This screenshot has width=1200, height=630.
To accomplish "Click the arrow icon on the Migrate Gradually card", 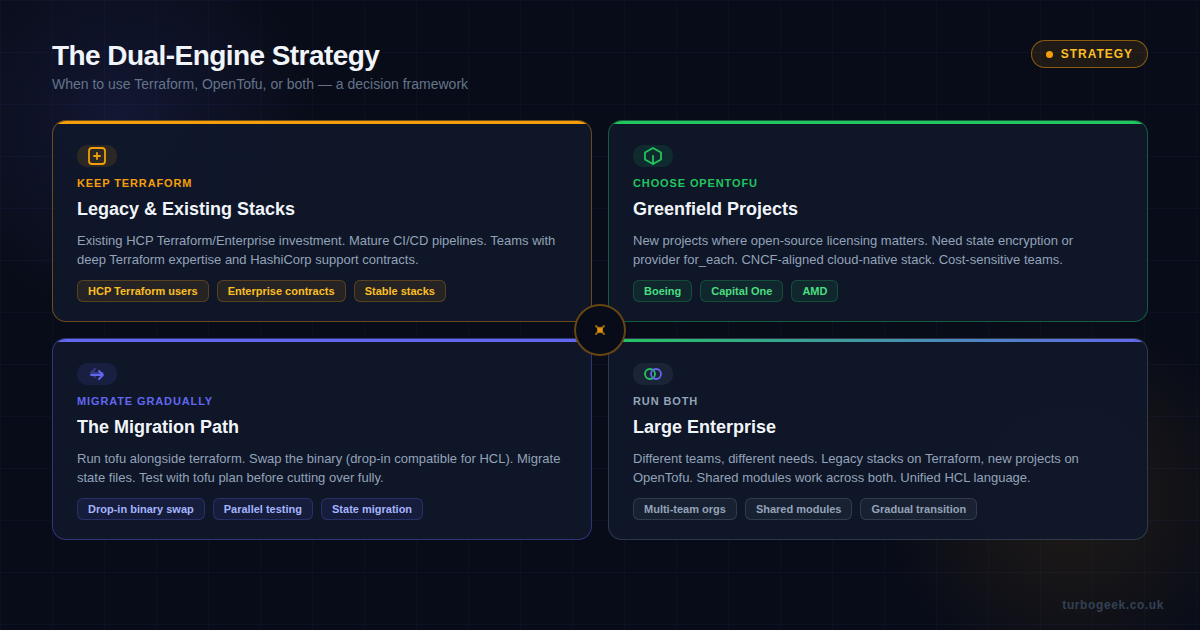I will click(96, 374).
